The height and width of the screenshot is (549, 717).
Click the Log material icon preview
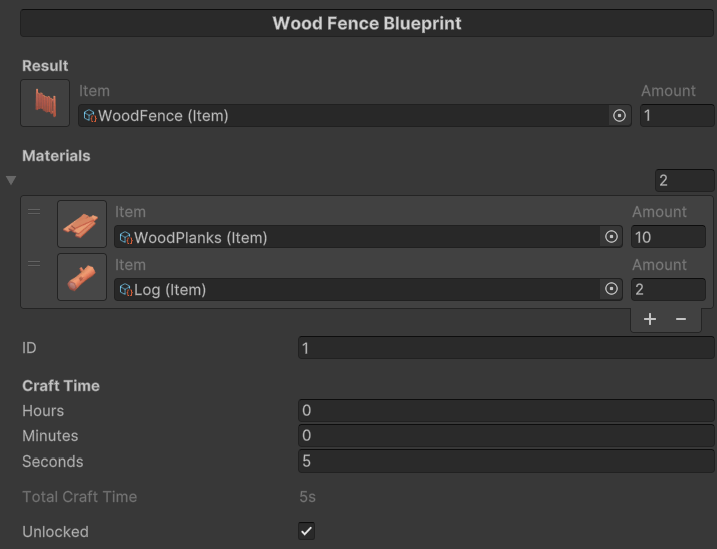(82, 277)
